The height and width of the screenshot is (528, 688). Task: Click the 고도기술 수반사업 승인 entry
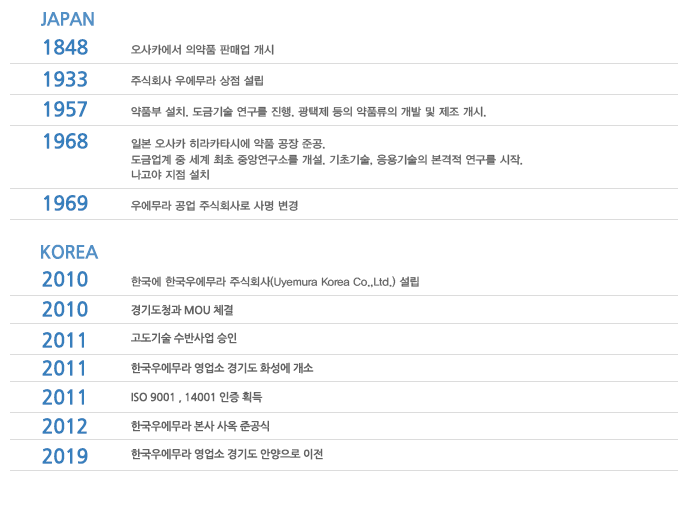[x=184, y=338]
